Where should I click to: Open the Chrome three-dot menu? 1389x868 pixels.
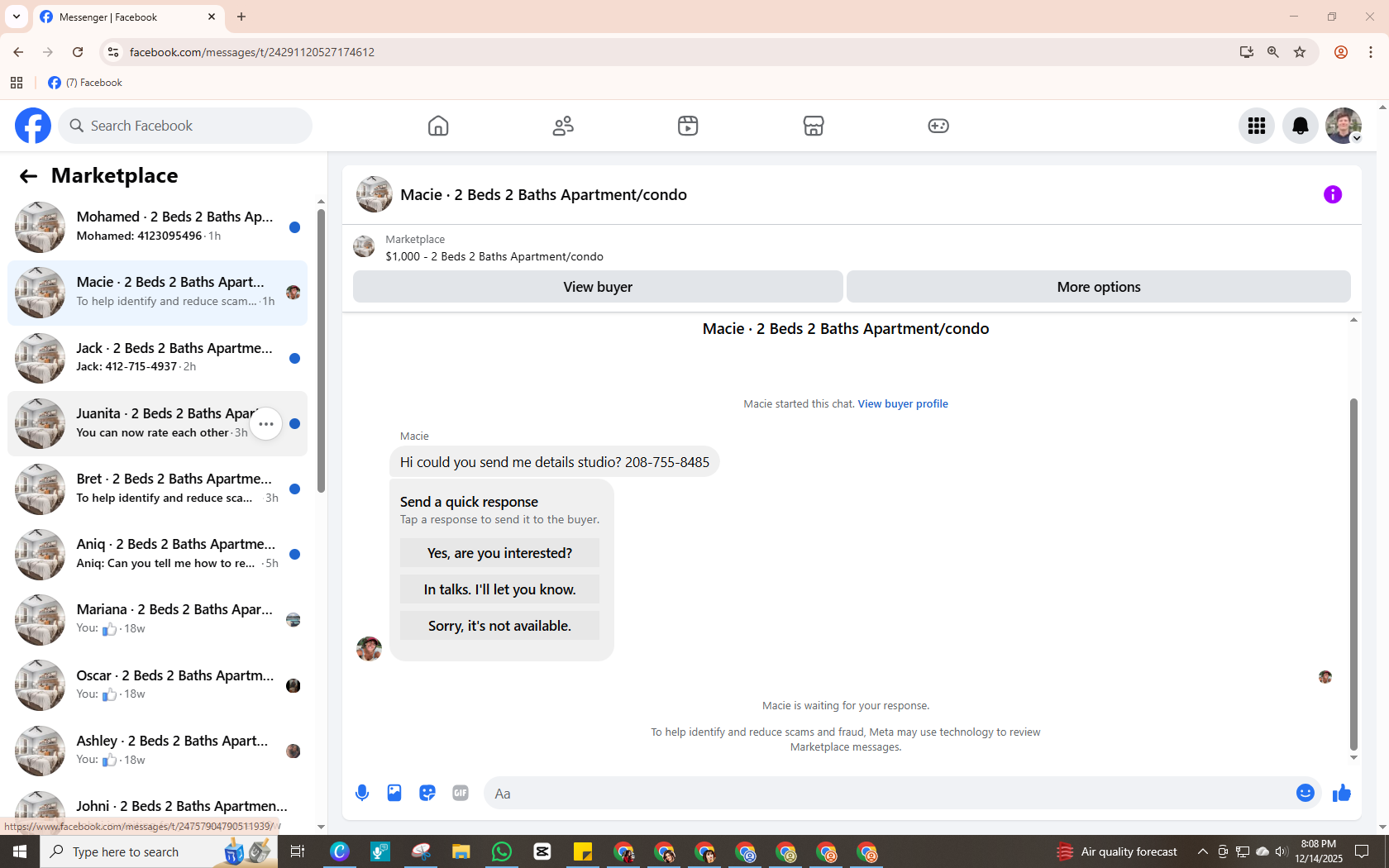[1371, 52]
